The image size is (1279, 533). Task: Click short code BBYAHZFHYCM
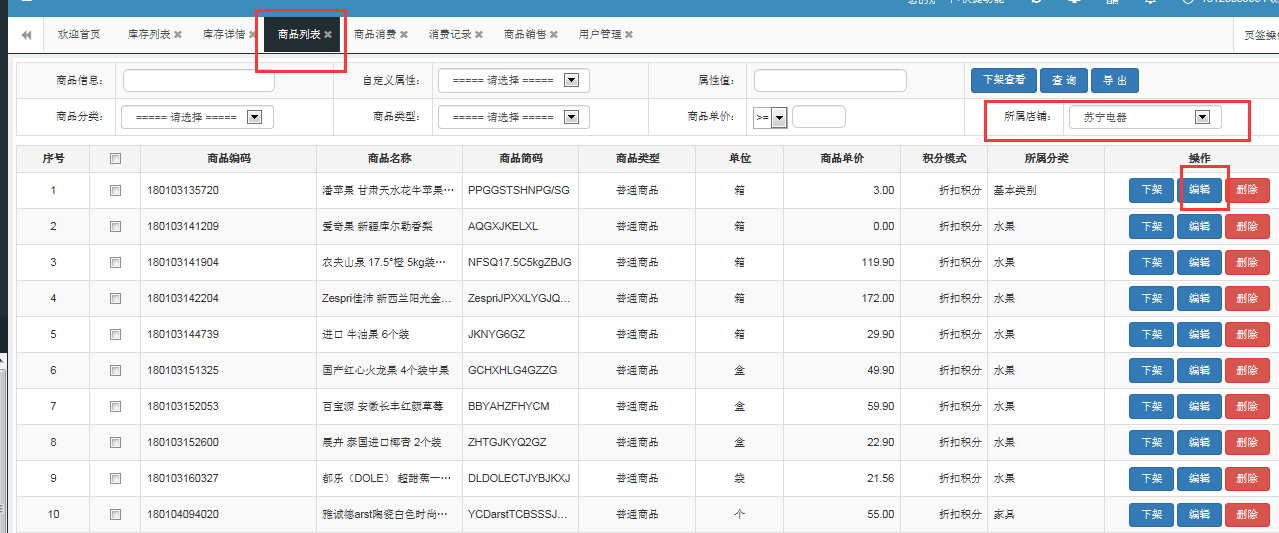coord(508,406)
